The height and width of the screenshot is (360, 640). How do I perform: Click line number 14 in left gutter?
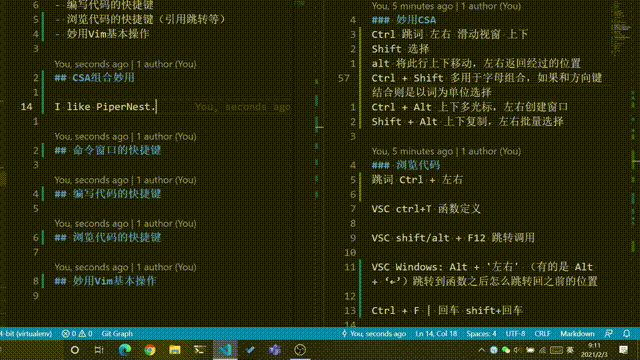point(27,107)
